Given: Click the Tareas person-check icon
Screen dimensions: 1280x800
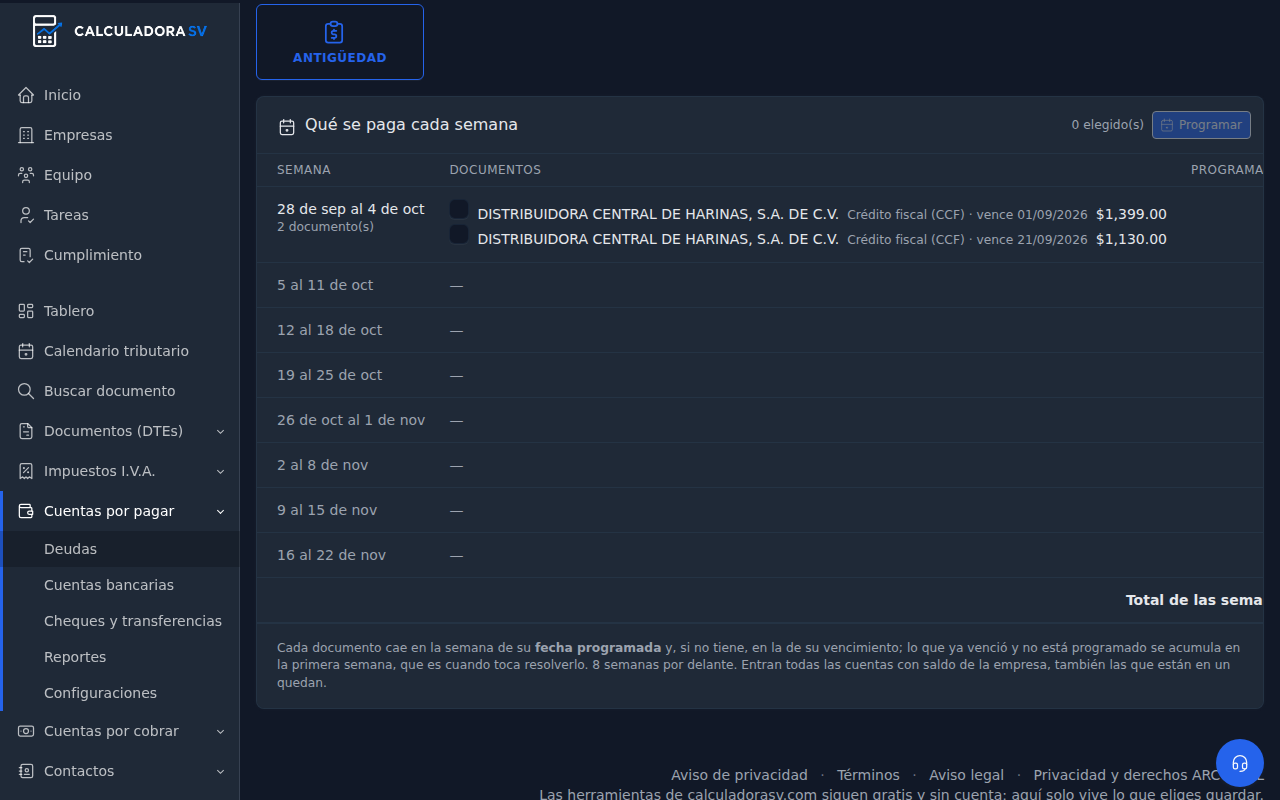Looking at the screenshot, I should click(26, 215).
